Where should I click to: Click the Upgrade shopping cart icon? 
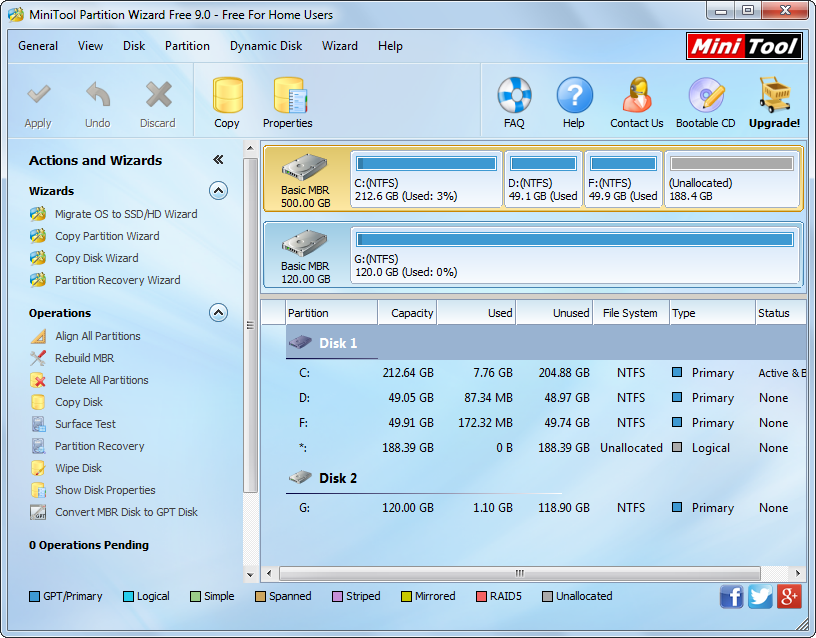tap(775, 95)
